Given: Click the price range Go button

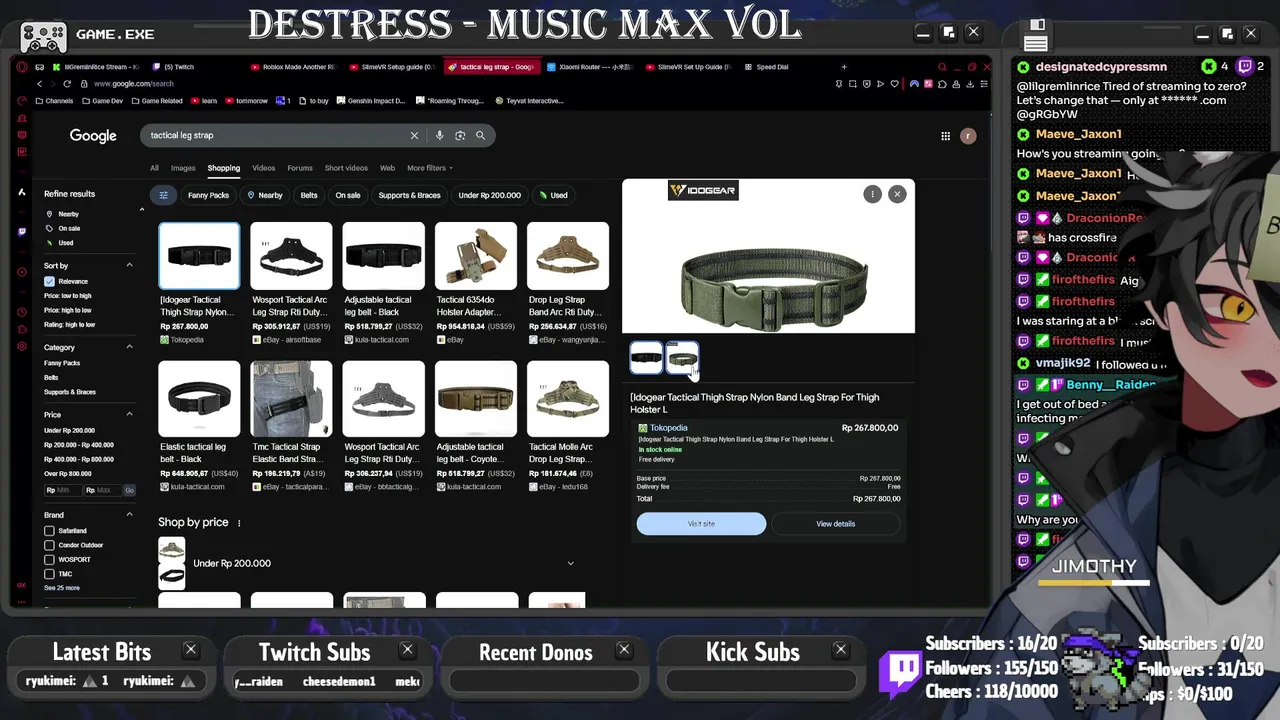Looking at the screenshot, I should [129, 490].
